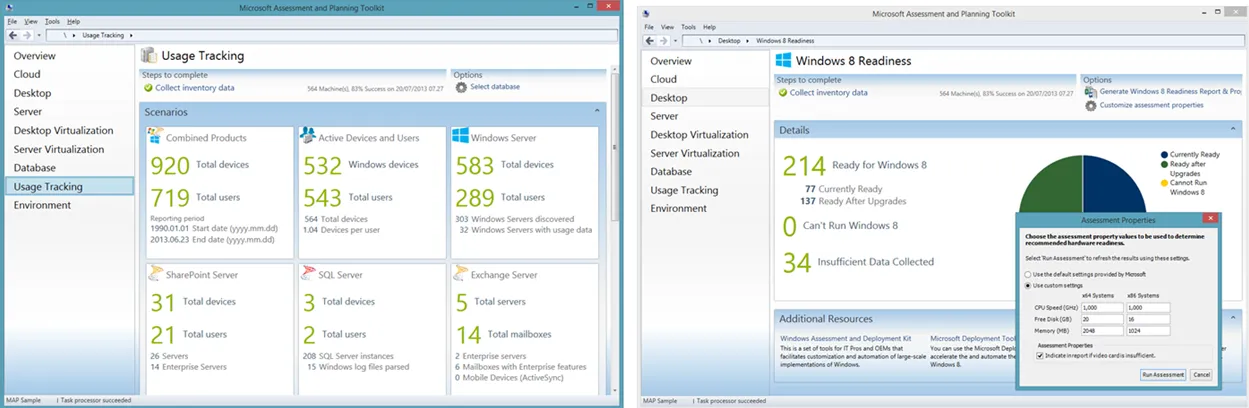Click the dark blue pie chart slice
The image size is (1249, 408).
1115,185
